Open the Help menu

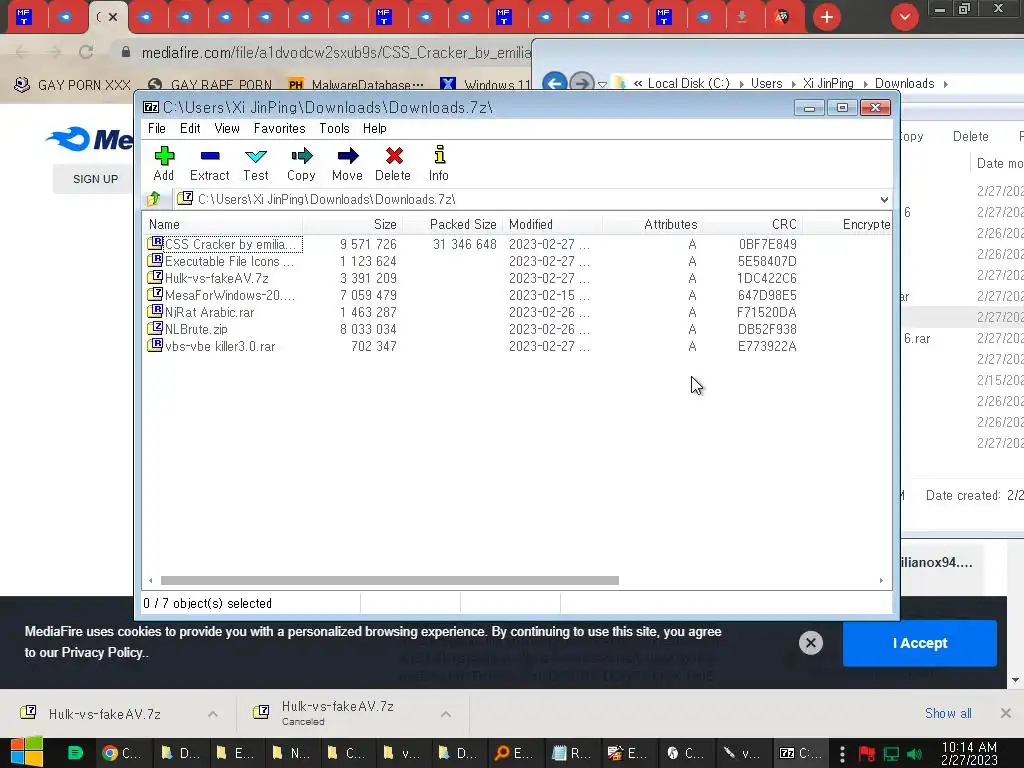coord(375,129)
